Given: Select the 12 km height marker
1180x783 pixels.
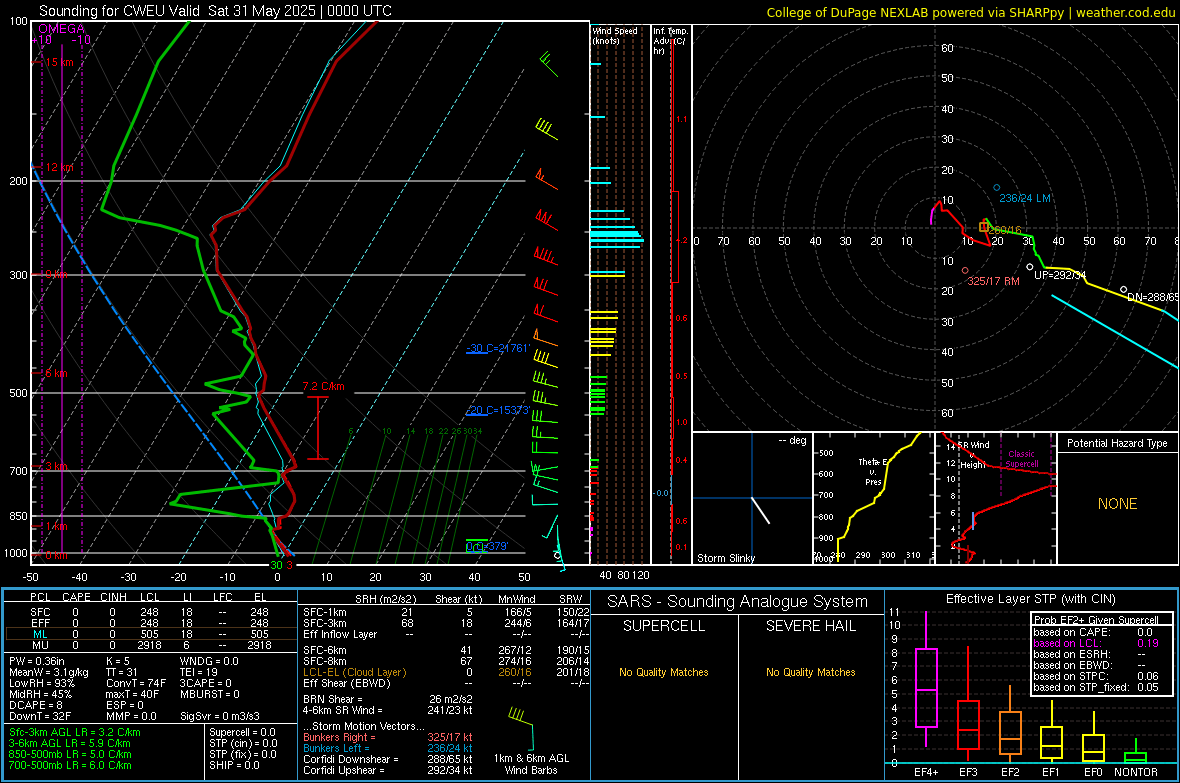Looking at the screenshot, I should coord(59,167).
